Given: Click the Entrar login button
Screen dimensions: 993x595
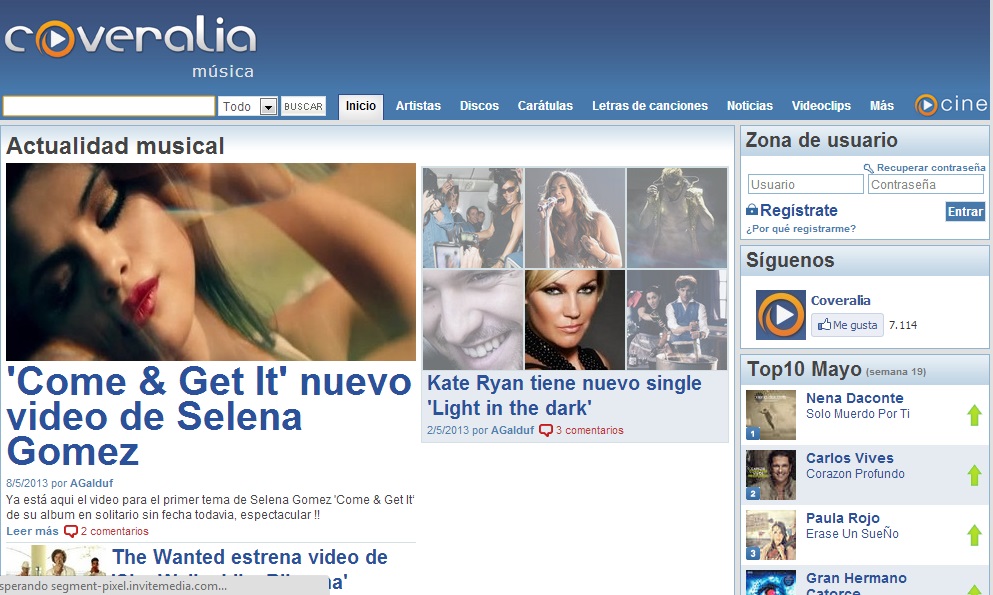Looking at the screenshot, I should pos(965,211).
